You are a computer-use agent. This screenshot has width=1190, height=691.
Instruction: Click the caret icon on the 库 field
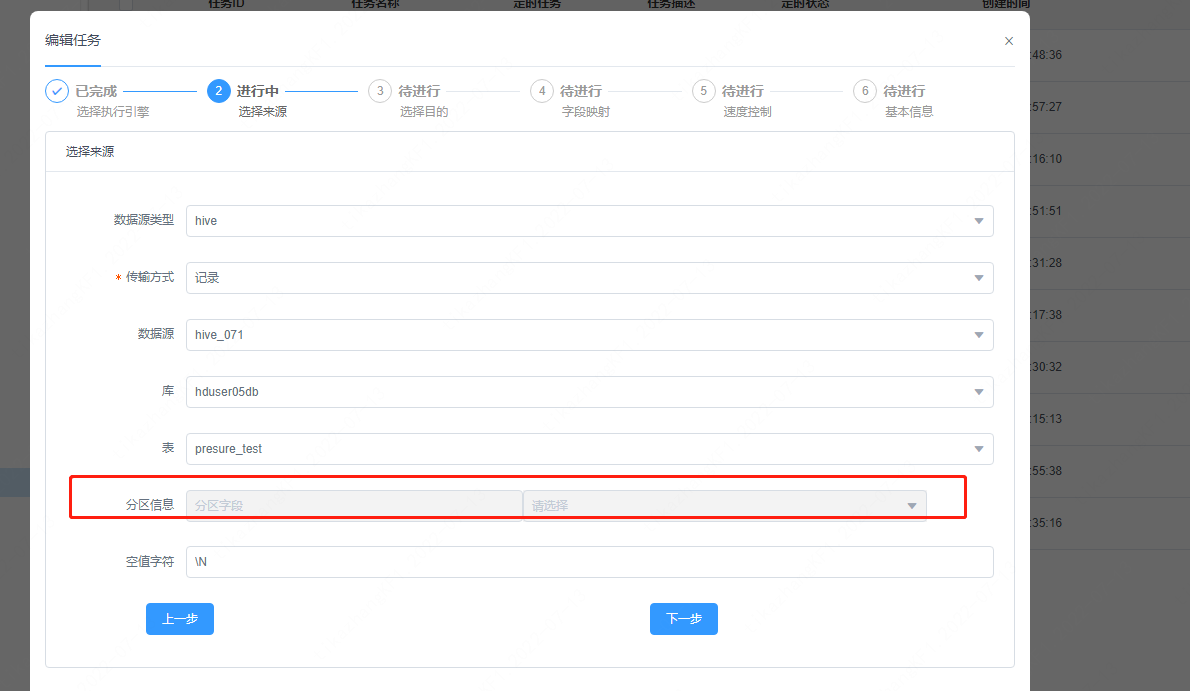tap(978, 391)
